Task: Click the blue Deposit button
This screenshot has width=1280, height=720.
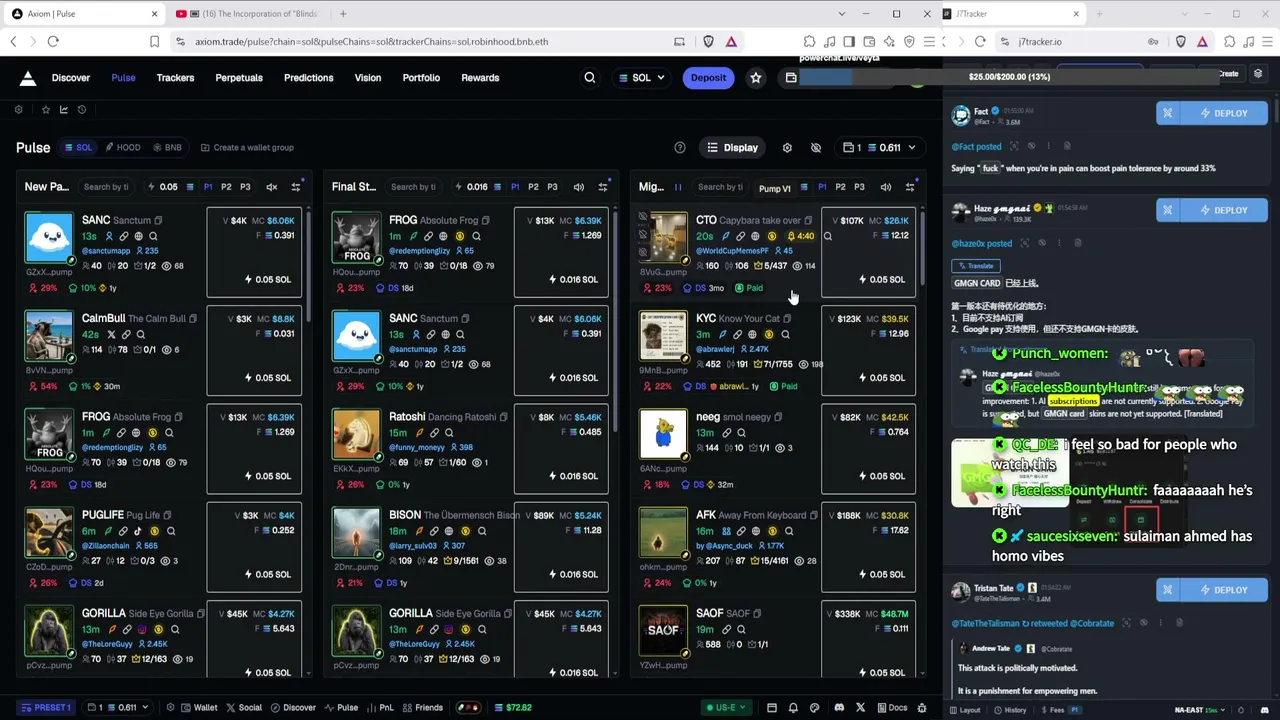Action: pos(708,78)
